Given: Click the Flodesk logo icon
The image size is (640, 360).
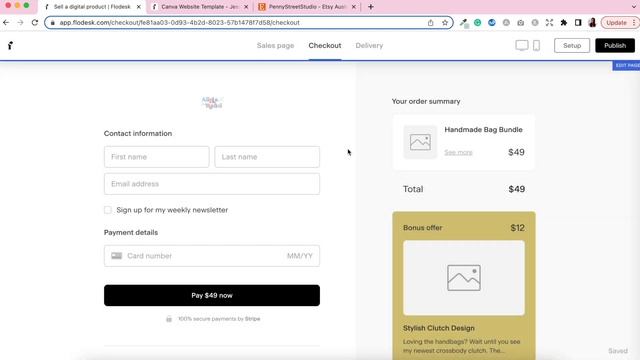Looking at the screenshot, I should click(10, 45).
